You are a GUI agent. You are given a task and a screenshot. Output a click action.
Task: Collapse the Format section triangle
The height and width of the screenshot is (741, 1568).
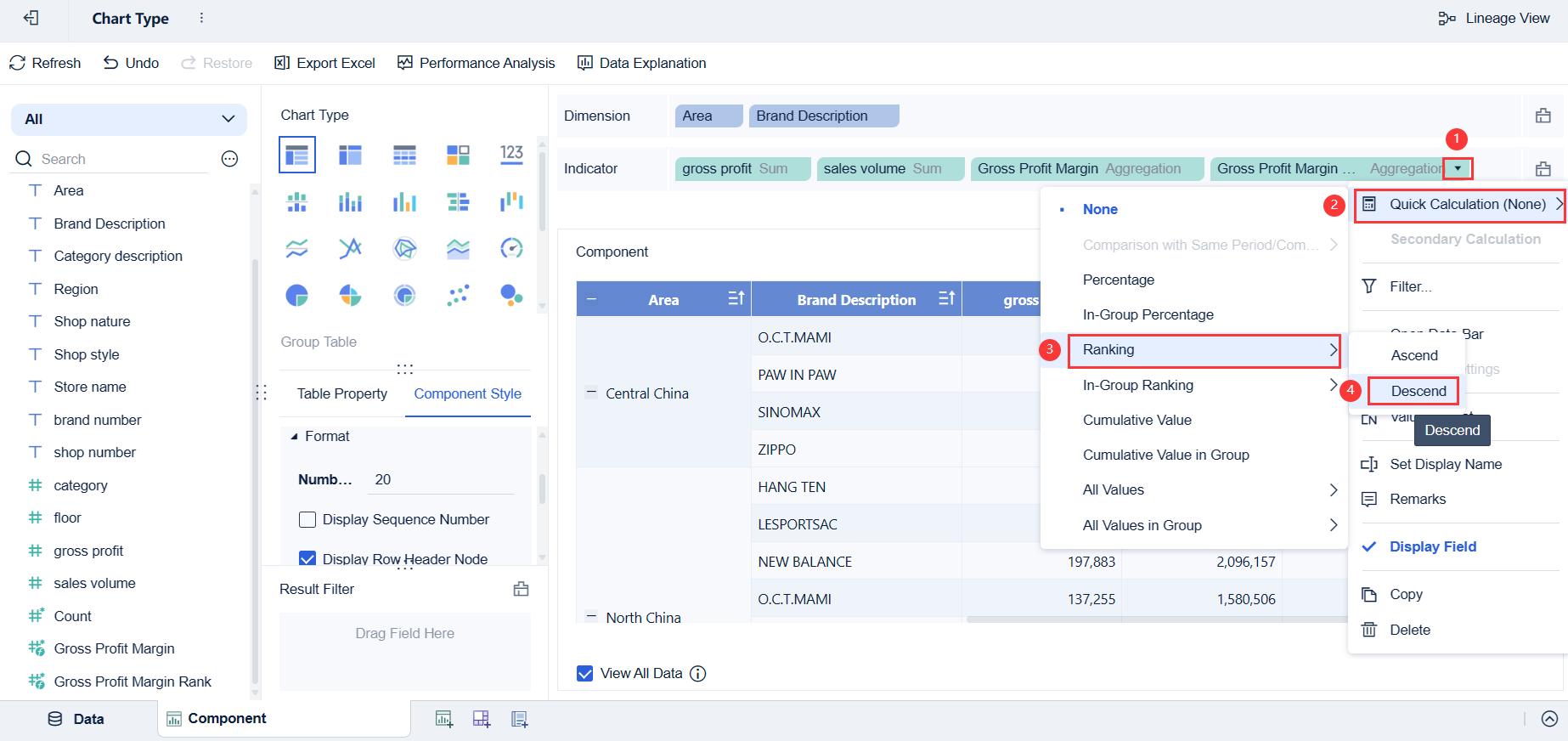pos(294,437)
